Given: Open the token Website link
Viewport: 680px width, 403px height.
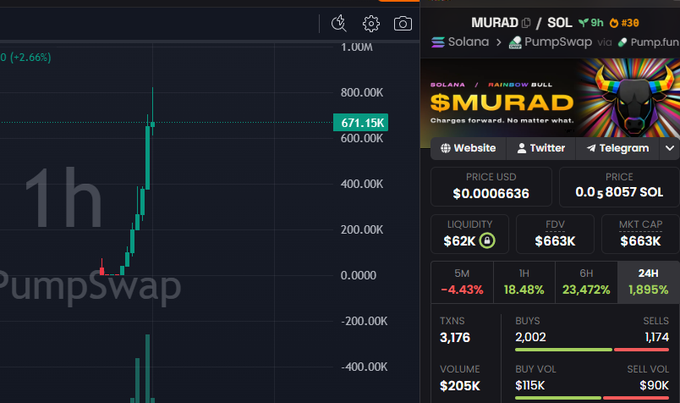Looking at the screenshot, I should click(x=468, y=148).
